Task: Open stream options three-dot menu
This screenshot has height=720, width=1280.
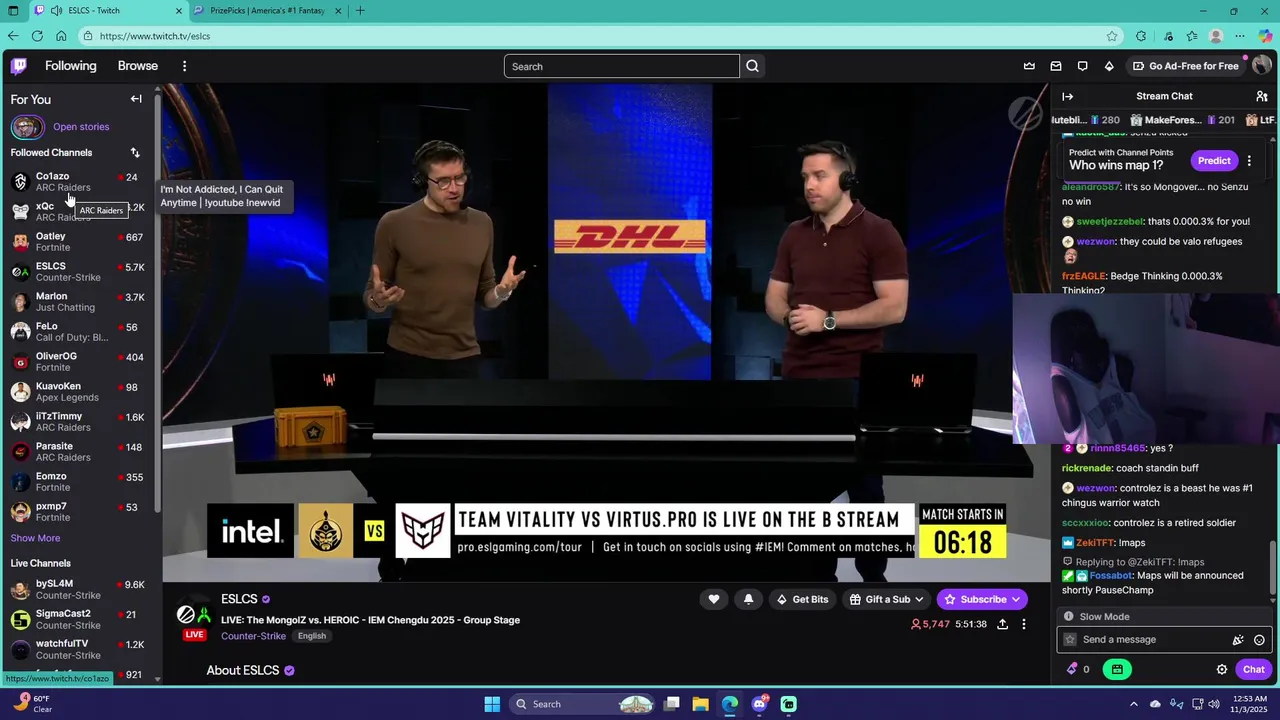Action: click(1024, 624)
